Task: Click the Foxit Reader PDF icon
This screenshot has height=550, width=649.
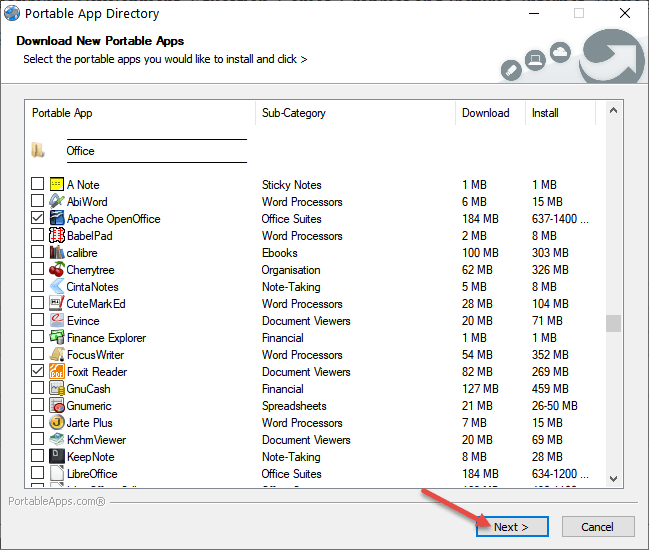Action: [57, 371]
